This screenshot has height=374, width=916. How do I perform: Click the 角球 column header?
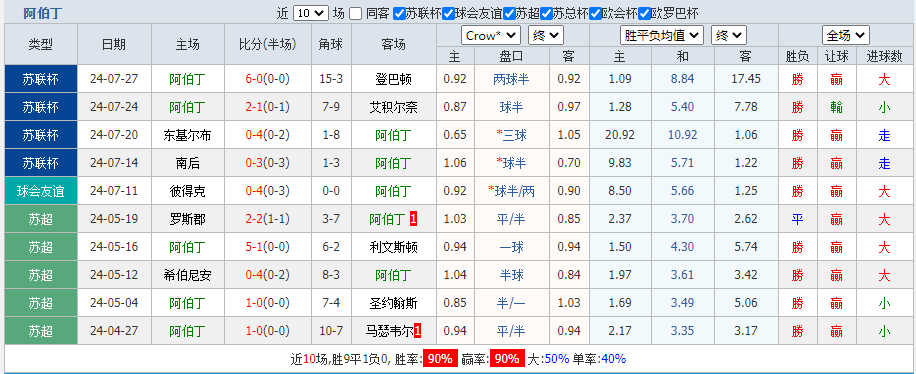coord(331,44)
